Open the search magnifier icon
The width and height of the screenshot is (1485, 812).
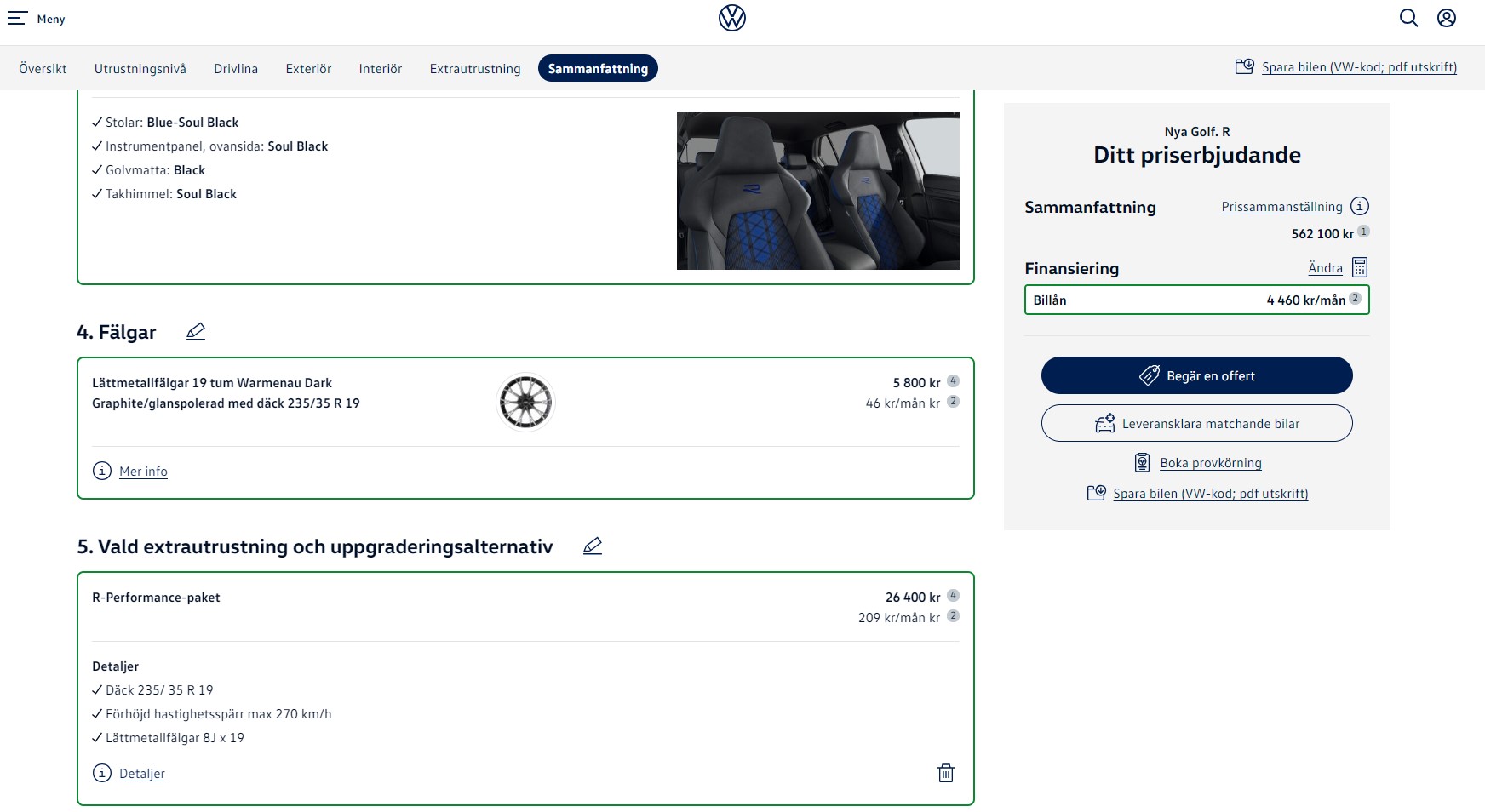[1409, 18]
